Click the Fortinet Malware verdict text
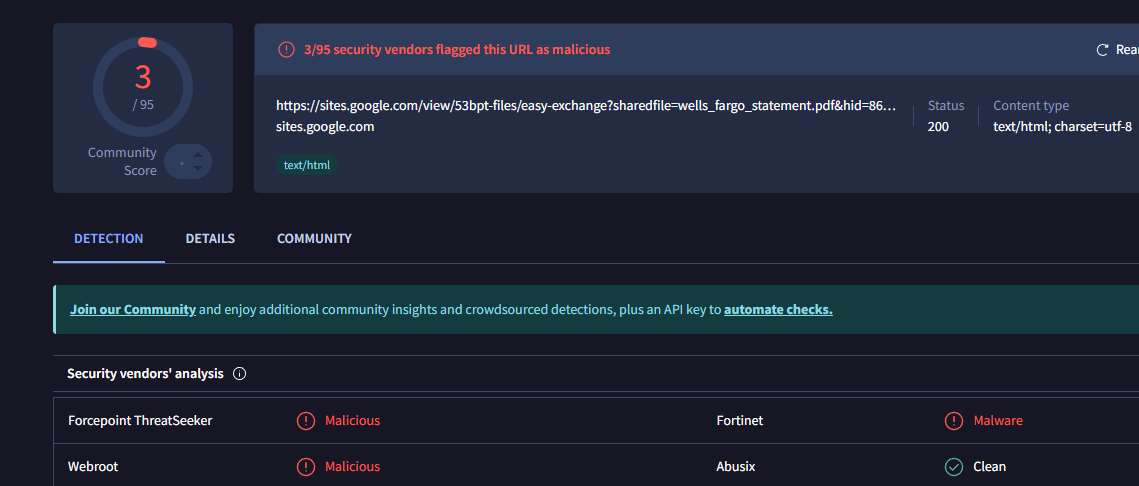 click(x=998, y=421)
